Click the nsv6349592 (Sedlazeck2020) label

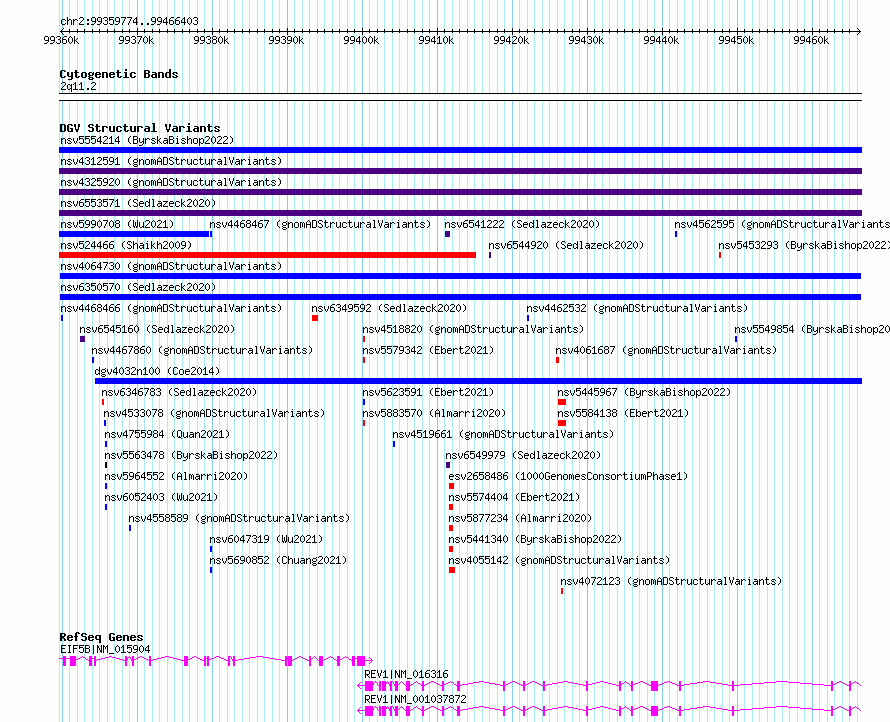click(x=389, y=308)
